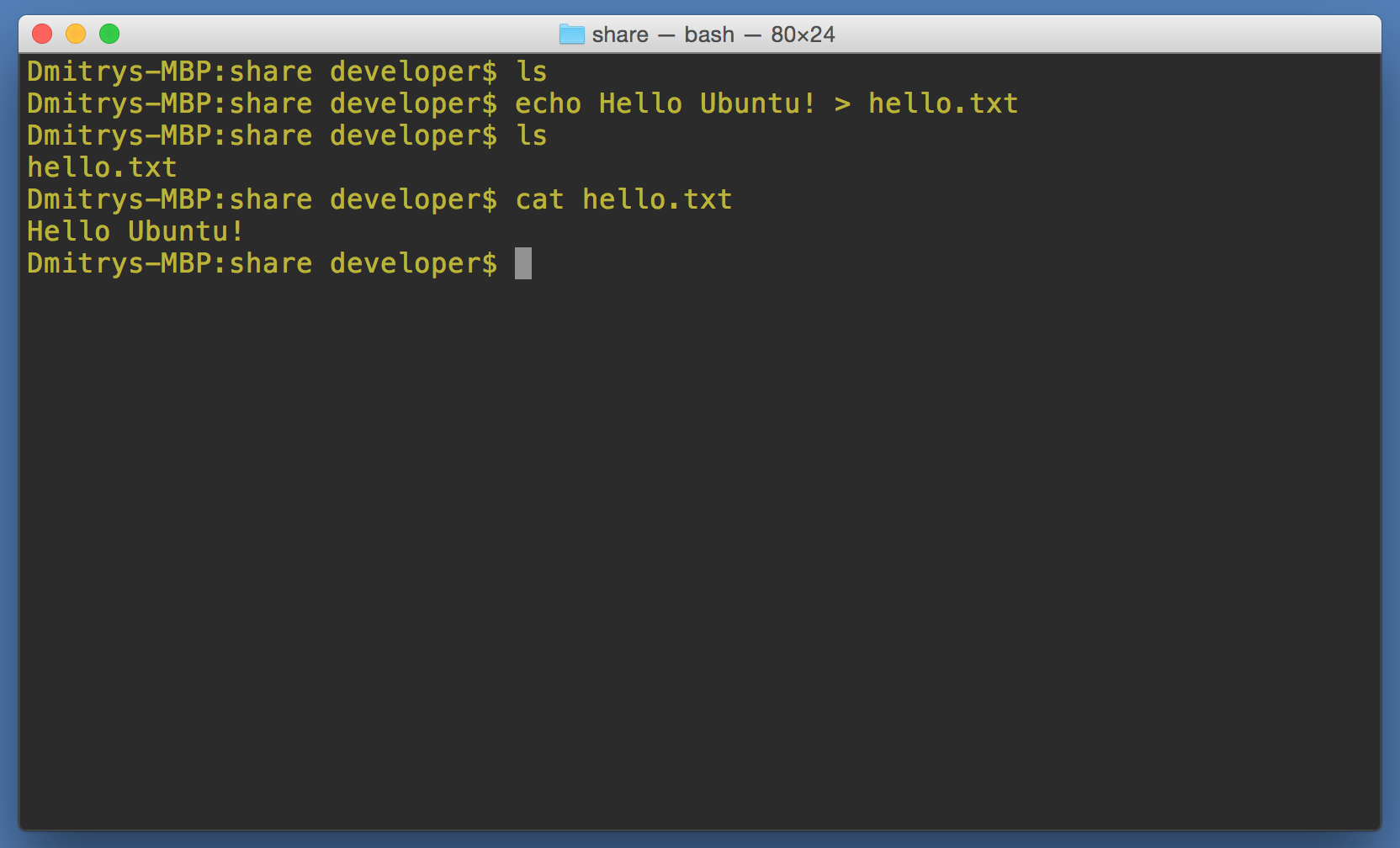1400x848 pixels.
Task: Close the terminal window with red button
Action: tap(42, 34)
